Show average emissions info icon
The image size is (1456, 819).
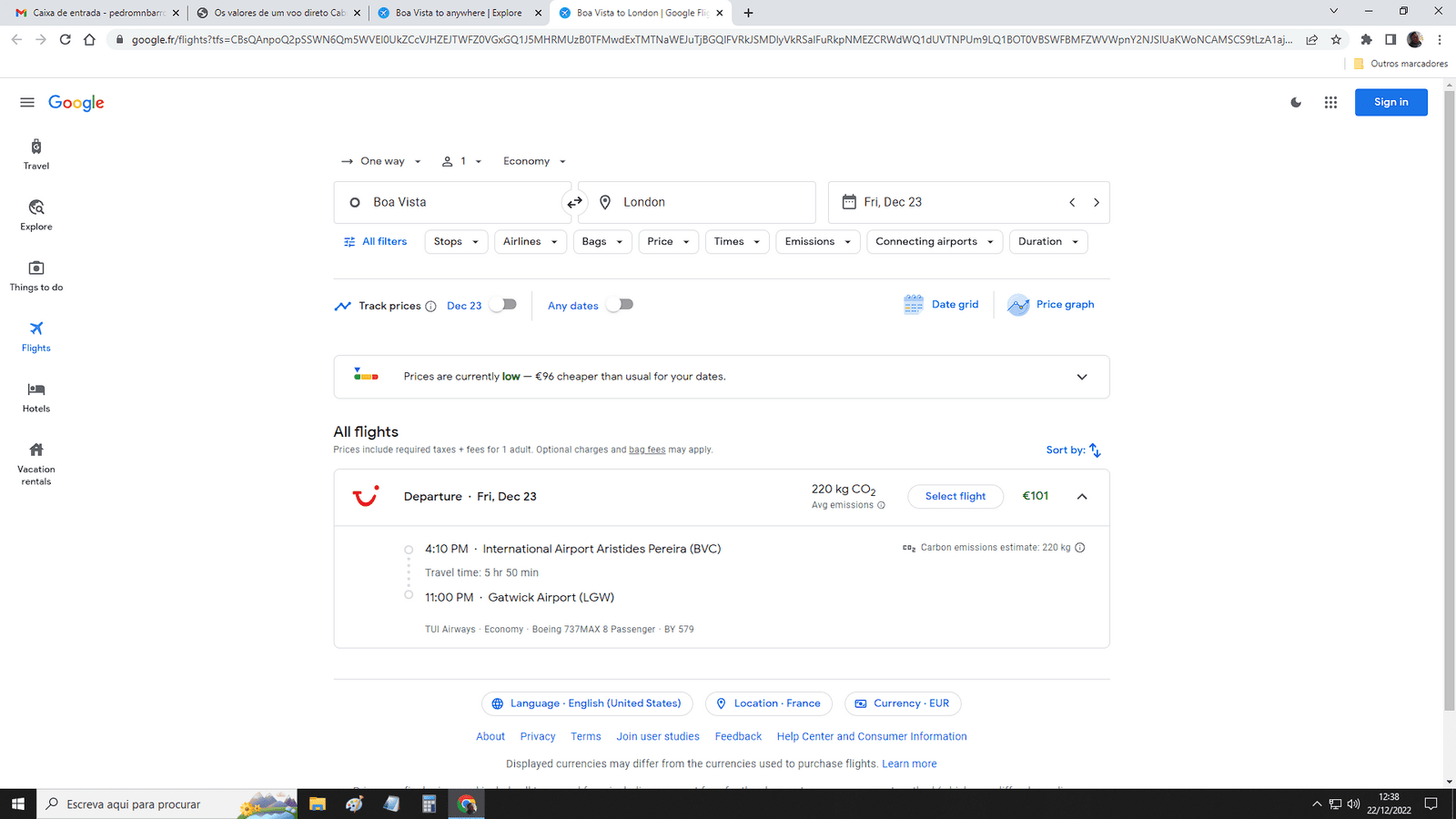(x=881, y=505)
